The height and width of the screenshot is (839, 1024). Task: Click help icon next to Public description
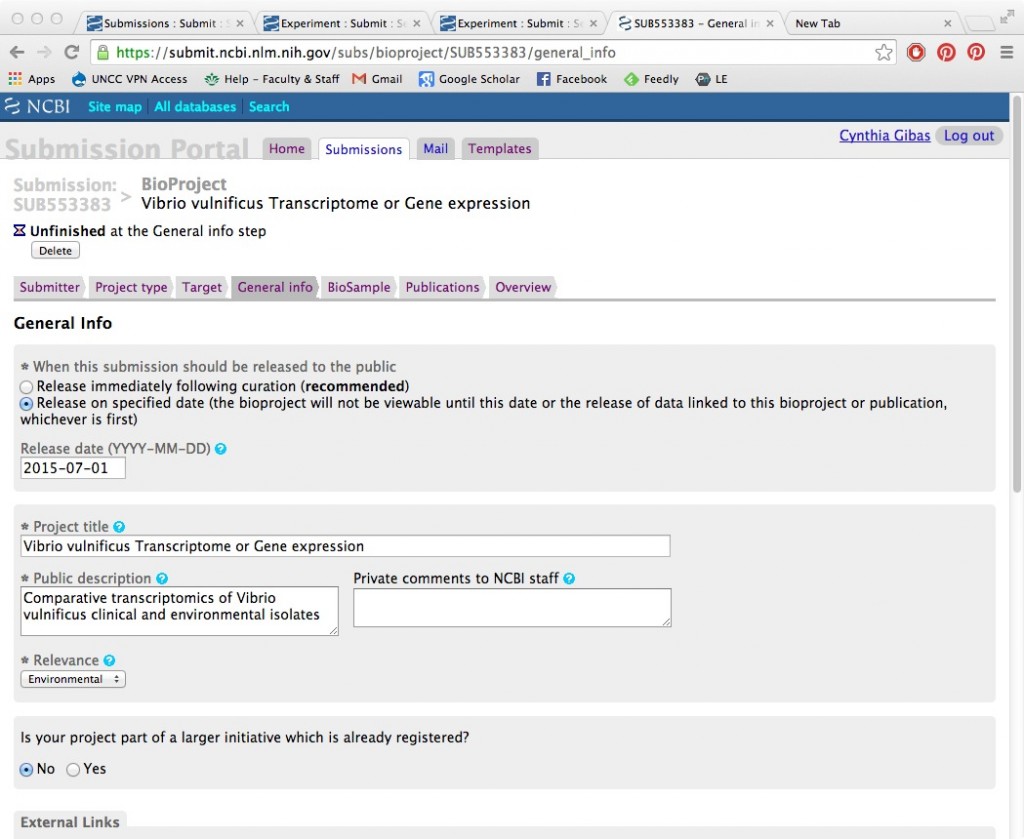pos(162,579)
